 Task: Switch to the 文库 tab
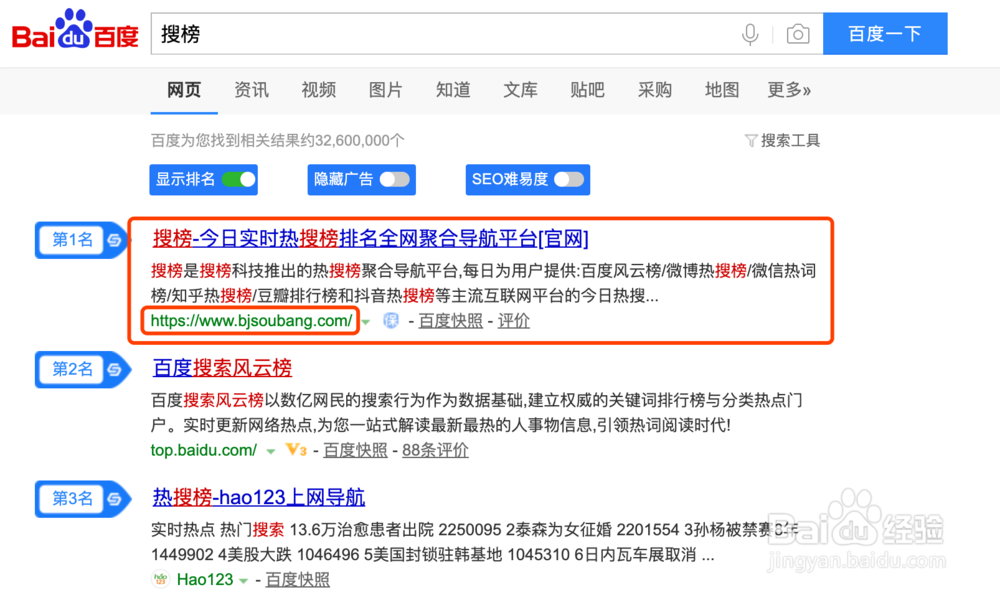[x=520, y=90]
